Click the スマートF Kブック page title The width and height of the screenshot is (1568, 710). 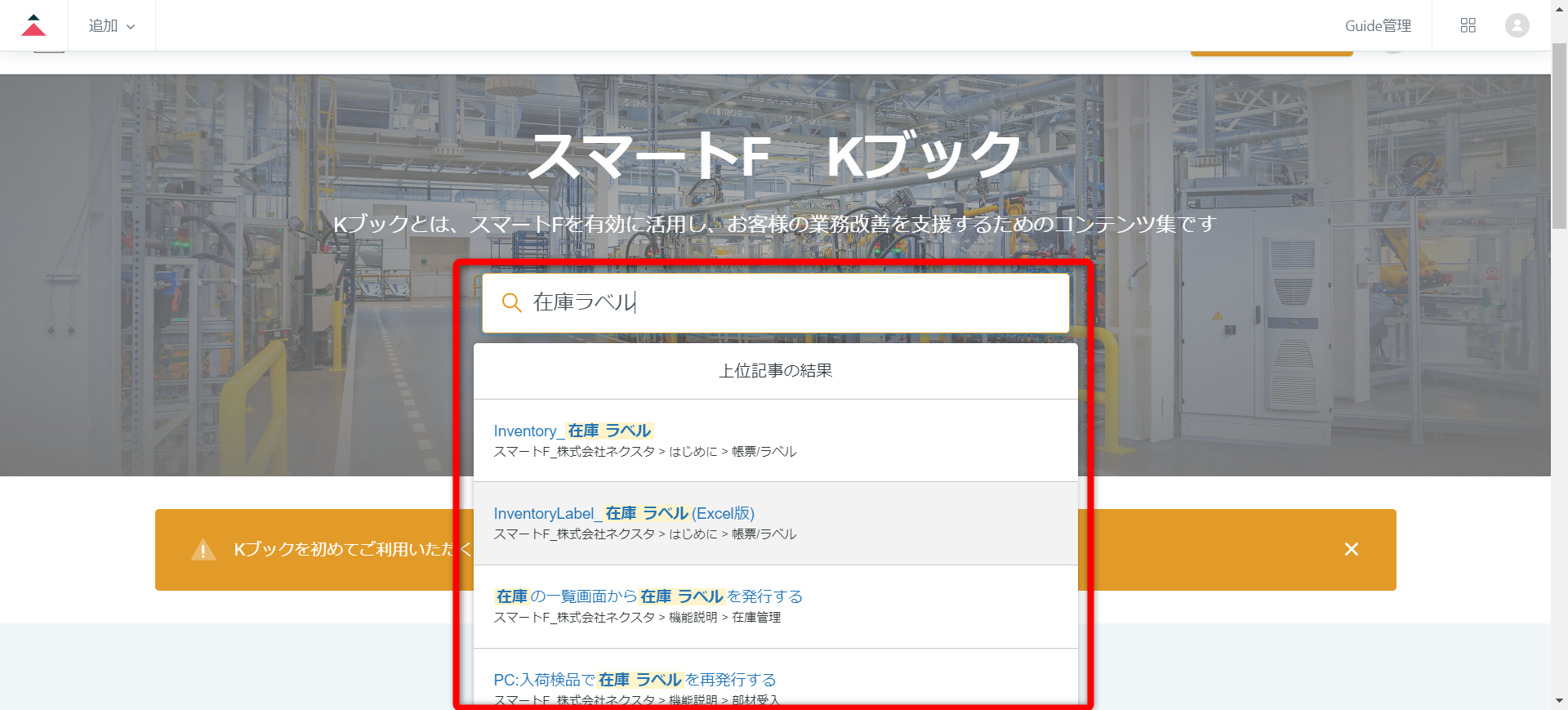[774, 155]
